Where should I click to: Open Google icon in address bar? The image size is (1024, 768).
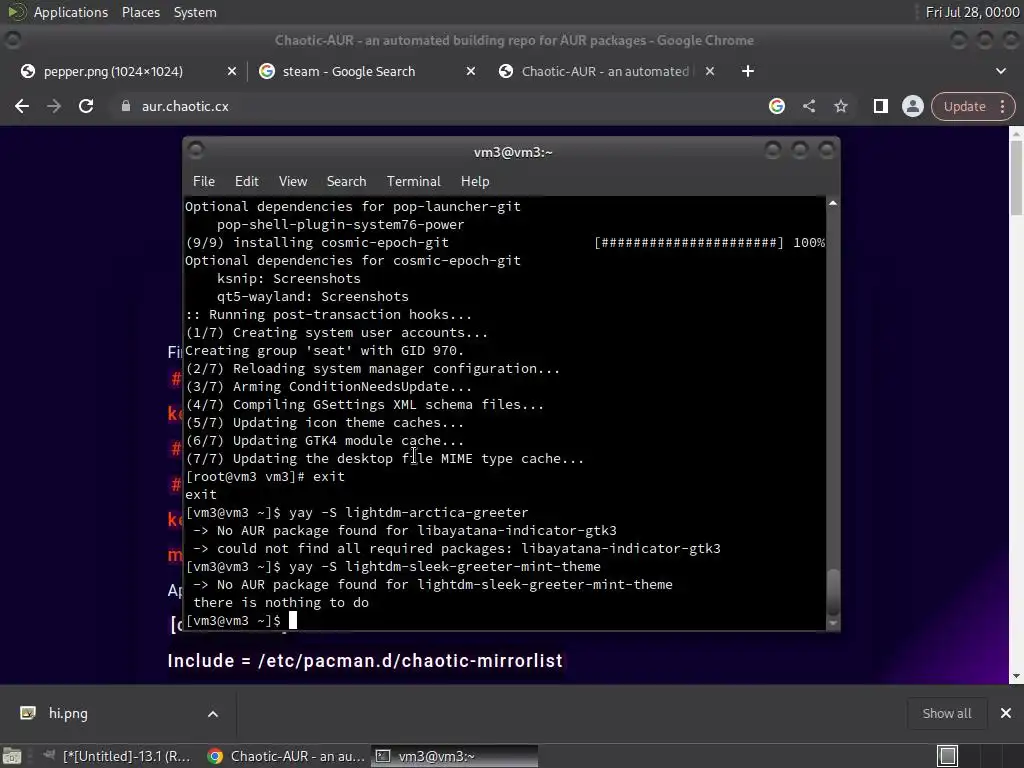point(776,106)
